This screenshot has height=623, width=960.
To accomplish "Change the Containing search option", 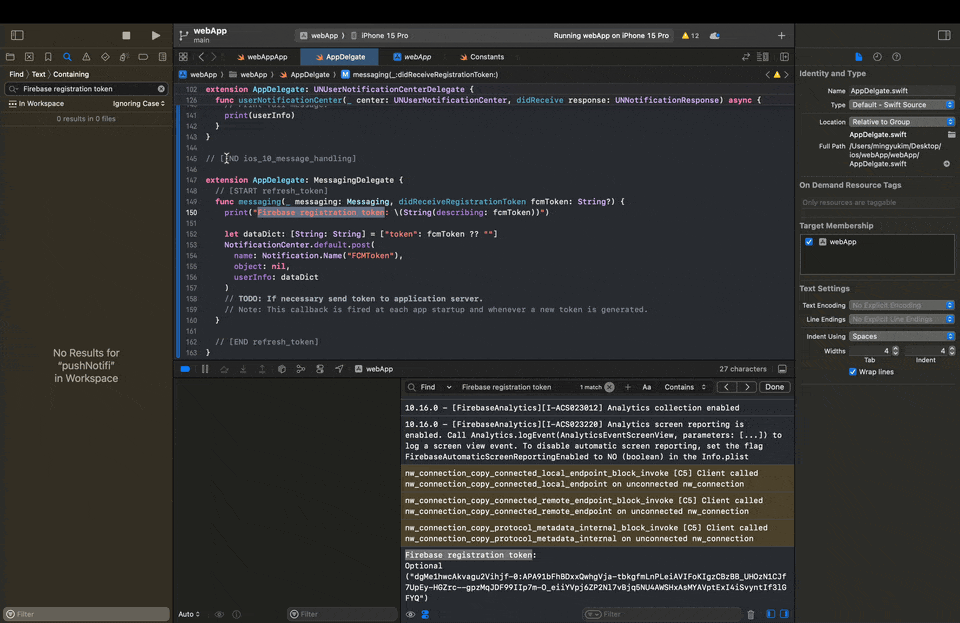I will click(x=71, y=74).
